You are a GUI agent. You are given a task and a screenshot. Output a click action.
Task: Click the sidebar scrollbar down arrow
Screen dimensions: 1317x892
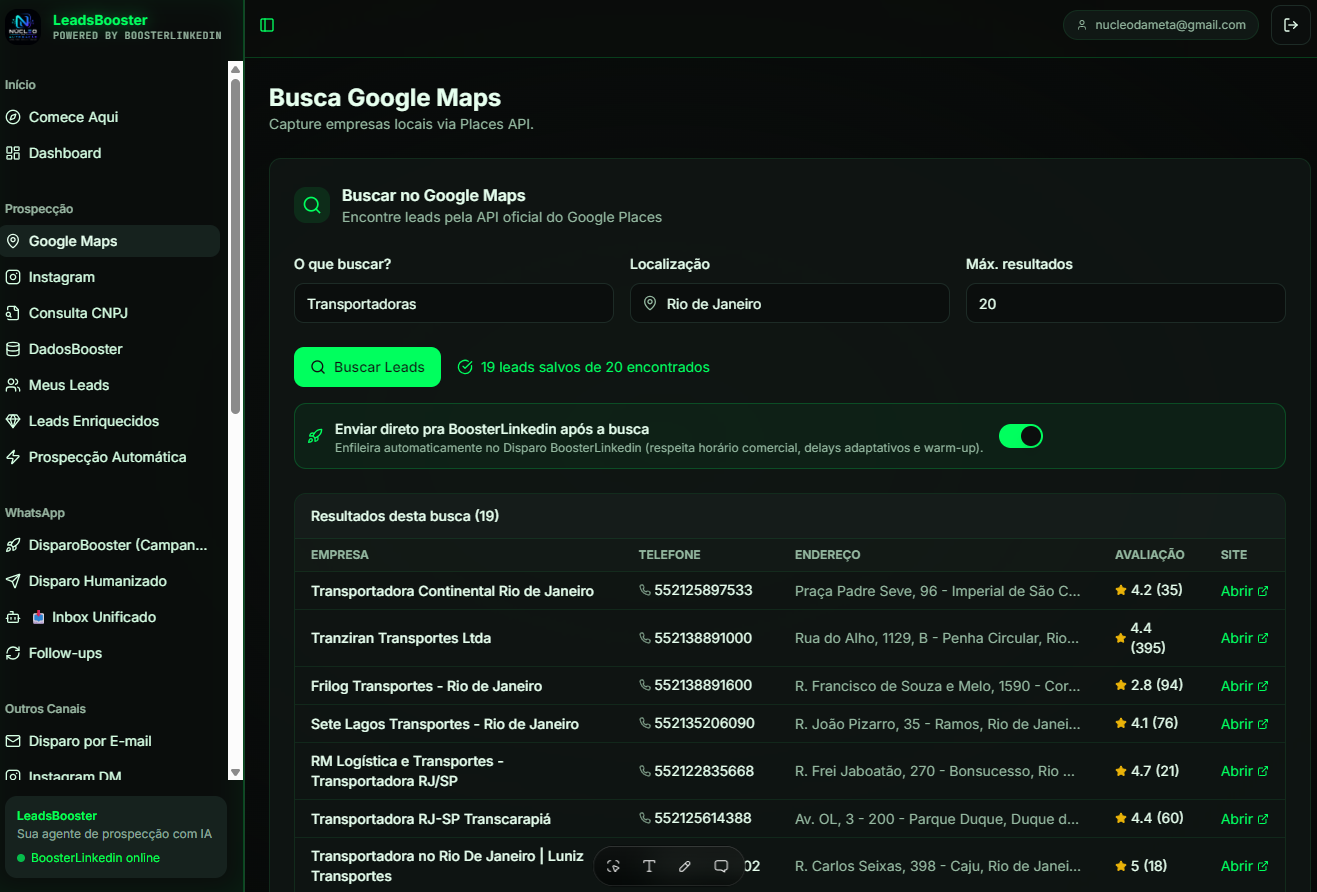click(236, 772)
